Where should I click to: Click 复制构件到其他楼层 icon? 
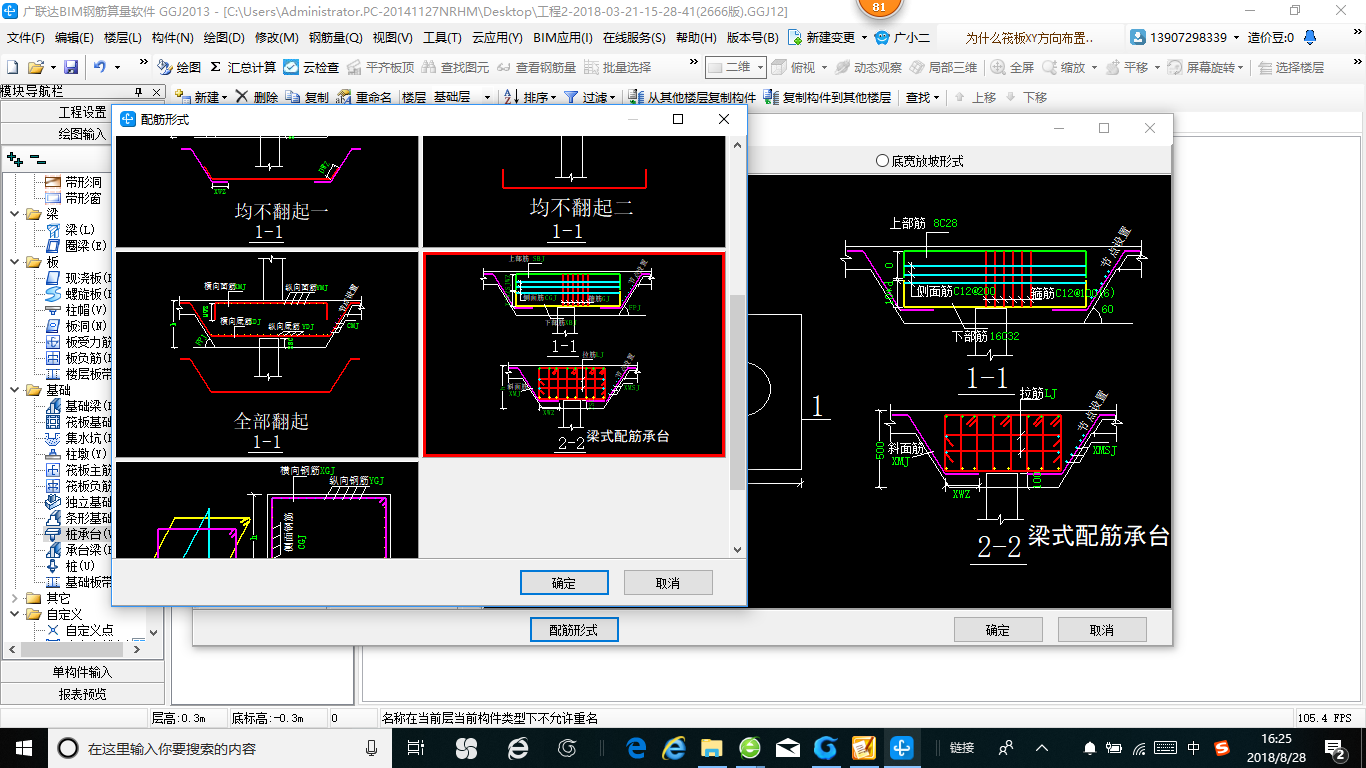[771, 97]
